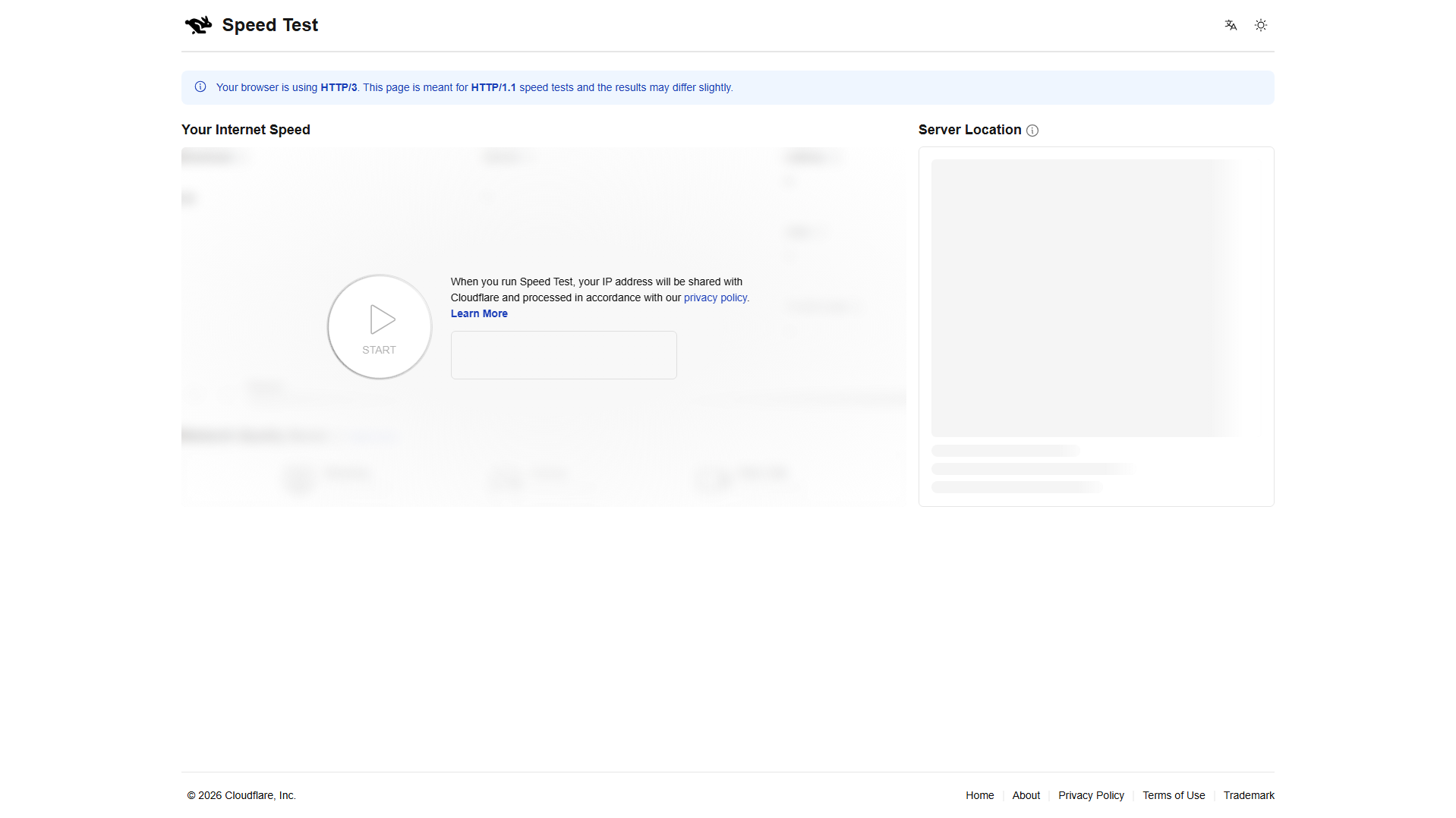Open the privacy policy link
Viewport: 1456px width, 818px height.
click(715, 297)
